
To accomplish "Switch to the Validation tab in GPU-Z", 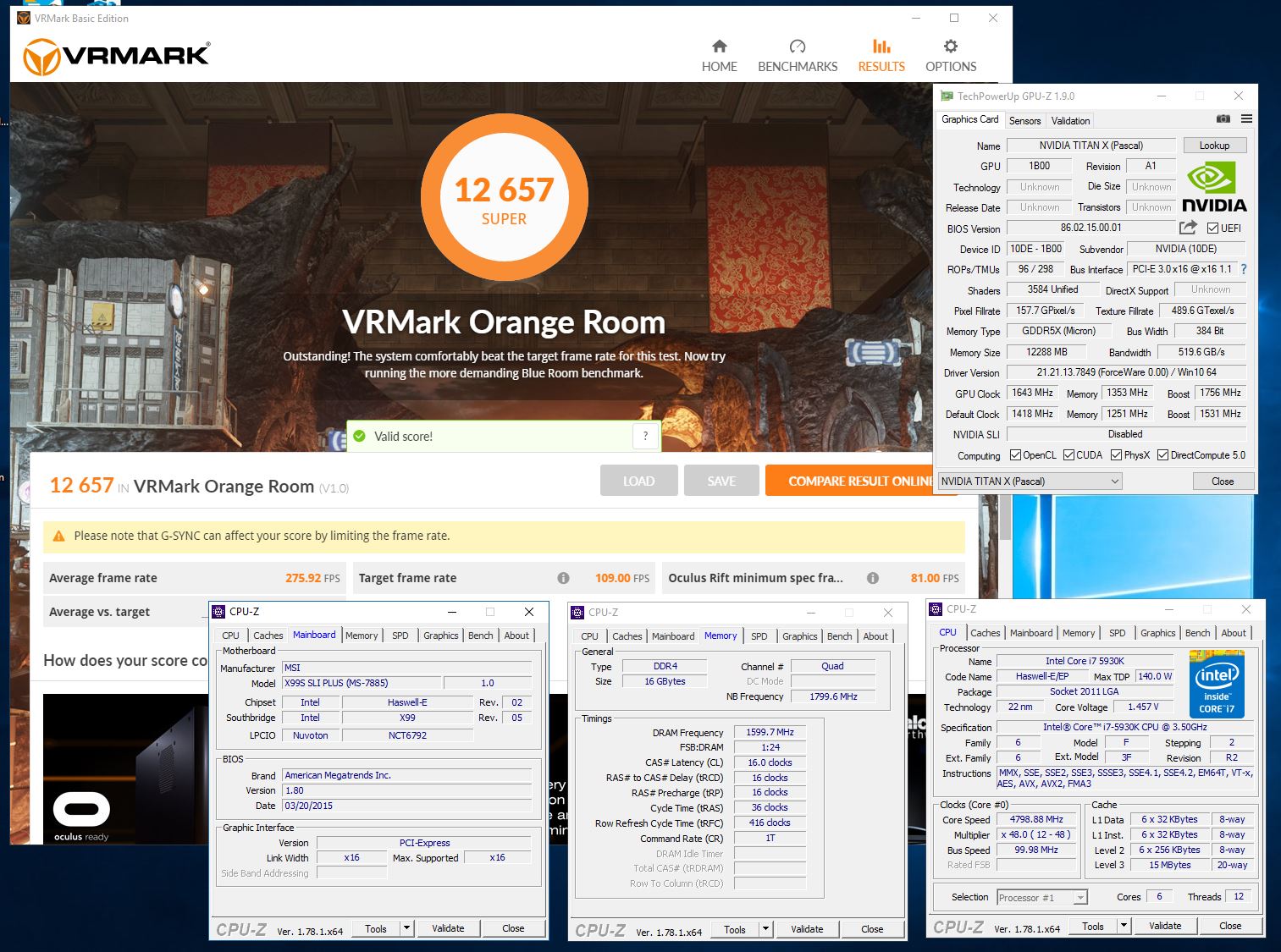I will [1070, 120].
